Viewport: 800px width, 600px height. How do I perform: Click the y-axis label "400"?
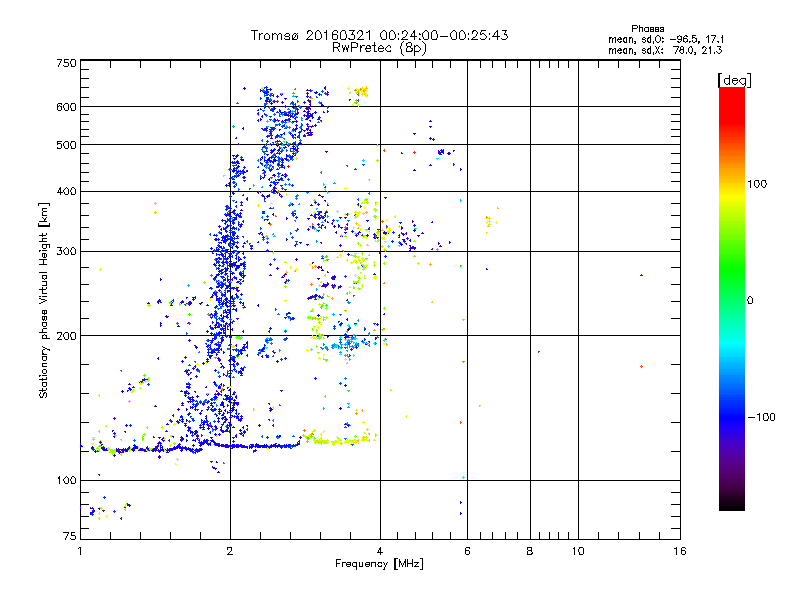66,191
